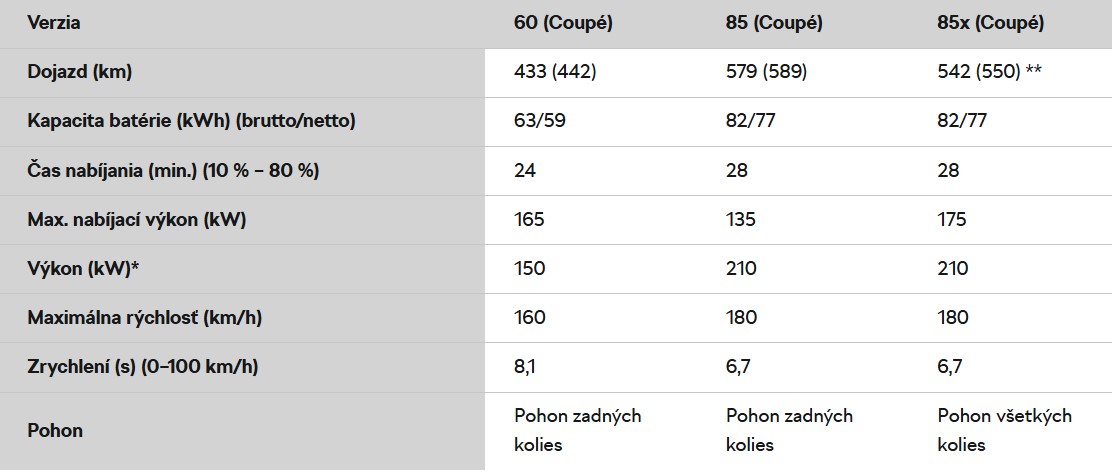
Task: Click the "Verzia" header cell
Action: tap(54, 23)
